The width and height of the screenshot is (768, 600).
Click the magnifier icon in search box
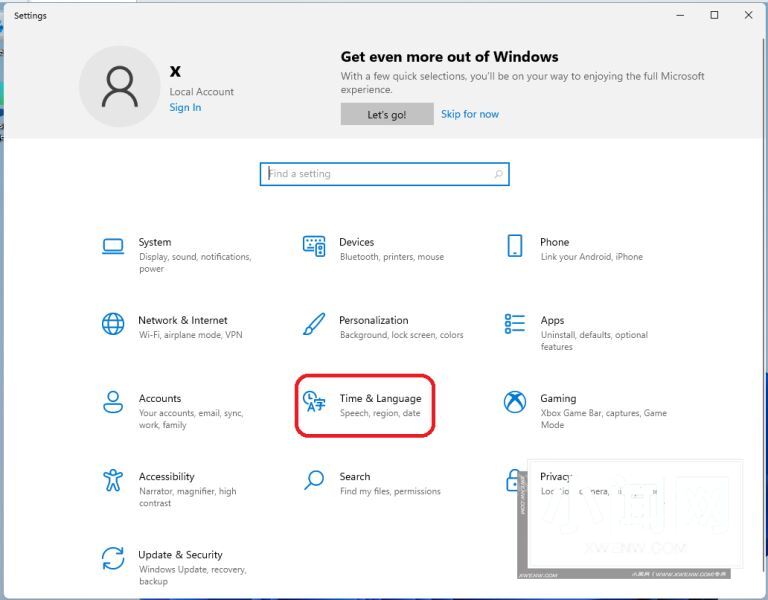tap(499, 174)
